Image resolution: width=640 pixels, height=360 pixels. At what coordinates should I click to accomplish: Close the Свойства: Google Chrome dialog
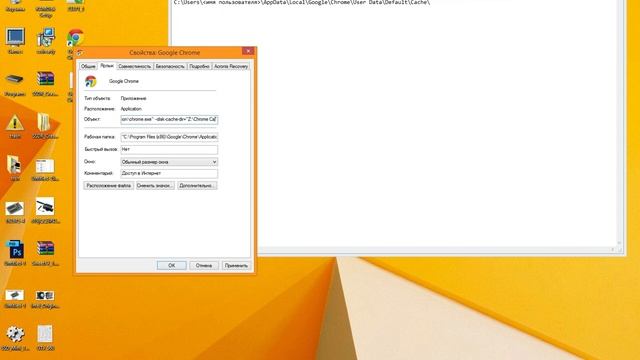(x=248, y=51)
